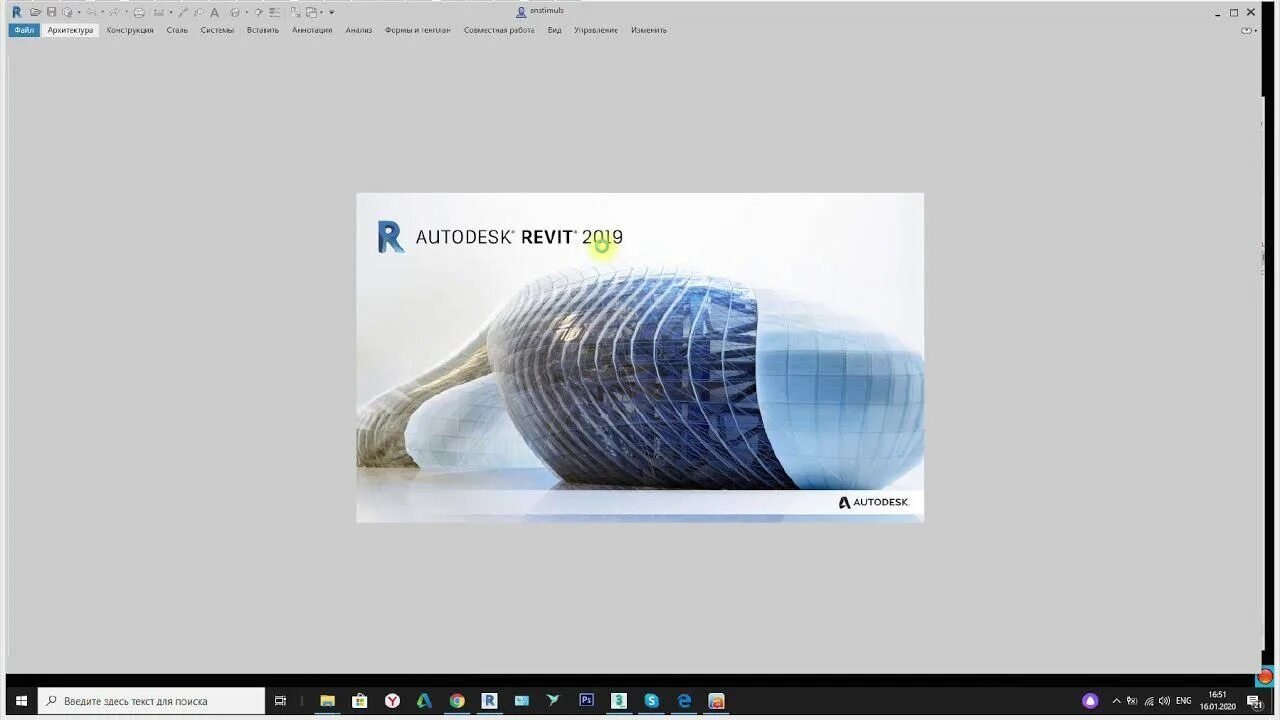Image resolution: width=1280 pixels, height=720 pixels.
Task: Switch to the Вид ribbon tab
Action: click(554, 30)
